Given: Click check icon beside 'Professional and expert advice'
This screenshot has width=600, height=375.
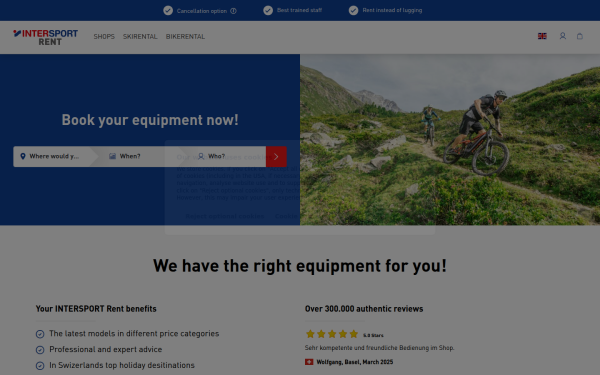Looking at the screenshot, I should 40,350.
